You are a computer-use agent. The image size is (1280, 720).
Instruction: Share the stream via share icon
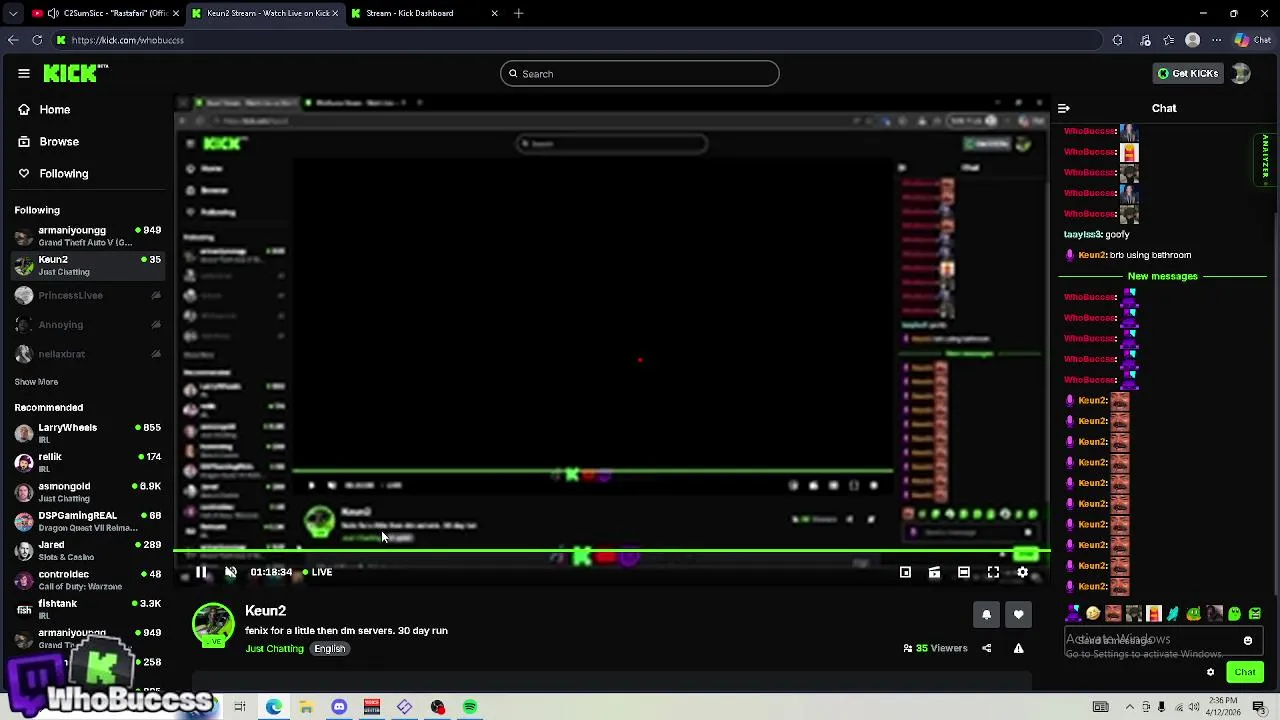click(x=986, y=648)
